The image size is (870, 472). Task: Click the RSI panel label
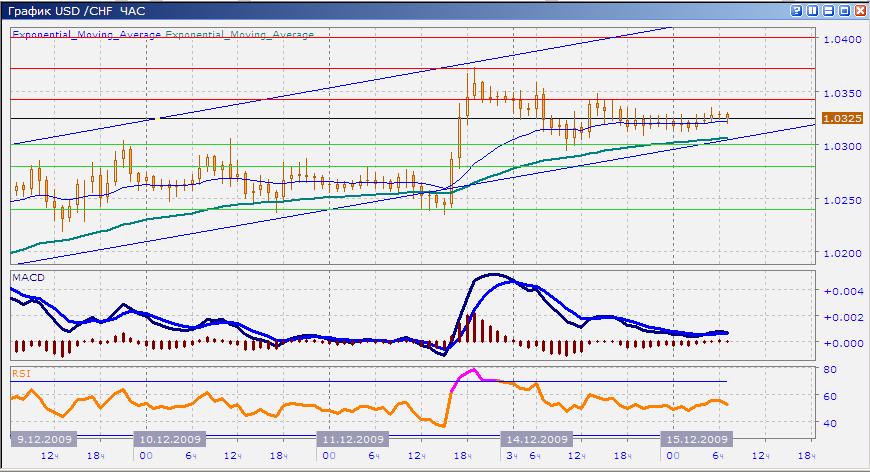(21, 374)
